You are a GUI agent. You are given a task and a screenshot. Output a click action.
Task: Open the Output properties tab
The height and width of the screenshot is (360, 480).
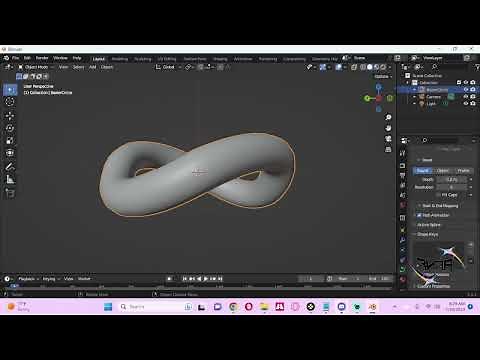click(x=403, y=175)
